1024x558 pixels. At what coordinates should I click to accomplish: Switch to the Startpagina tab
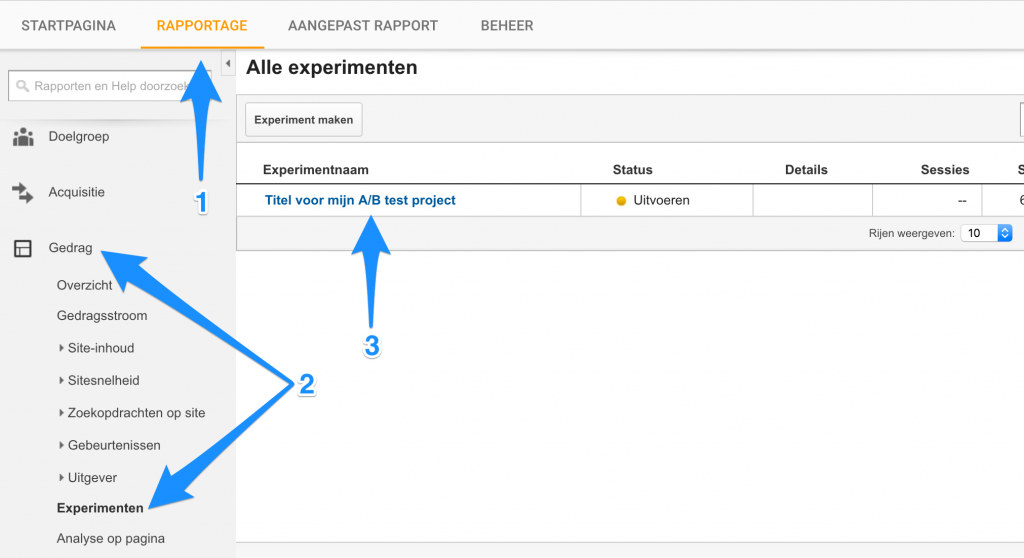point(68,26)
